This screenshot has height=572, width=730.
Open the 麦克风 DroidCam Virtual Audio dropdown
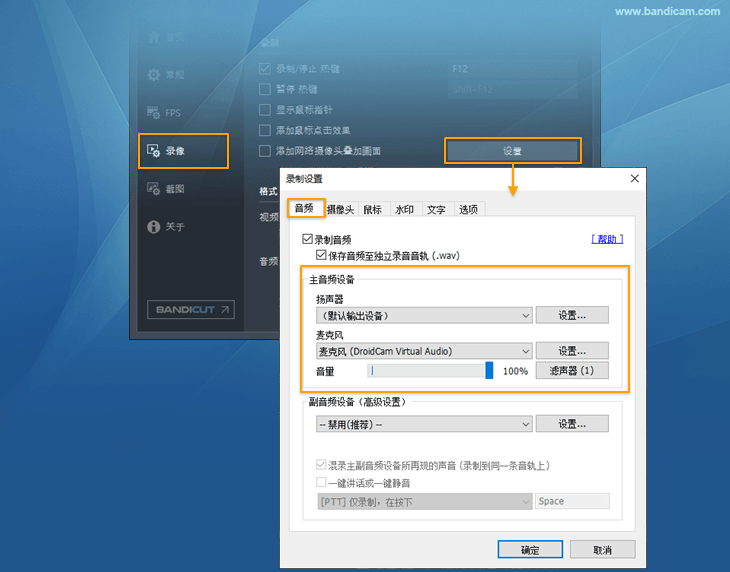pyautogui.click(x=424, y=351)
